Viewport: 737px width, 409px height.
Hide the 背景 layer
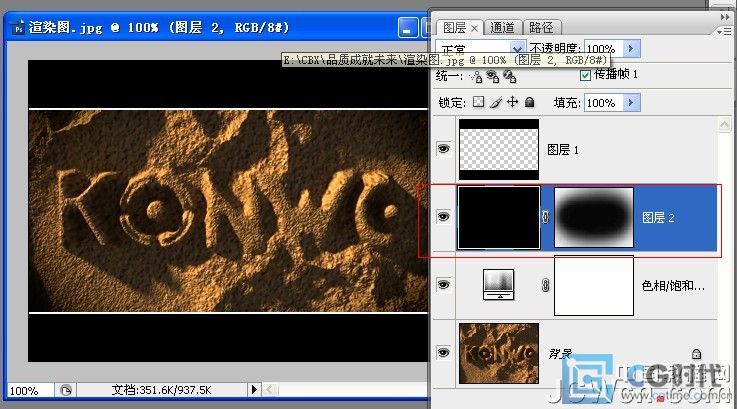(x=443, y=352)
